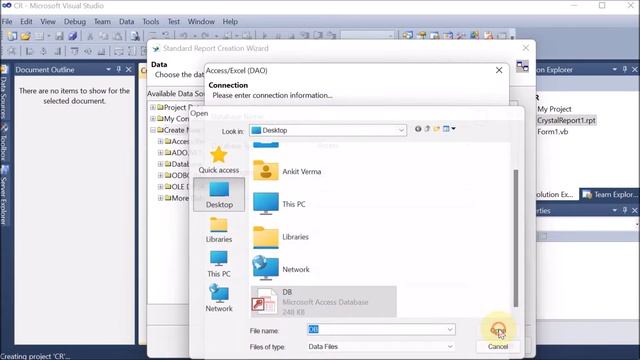Open Document Outline panel options dropdown arrow
This screenshot has height=360, width=640.
108,69
